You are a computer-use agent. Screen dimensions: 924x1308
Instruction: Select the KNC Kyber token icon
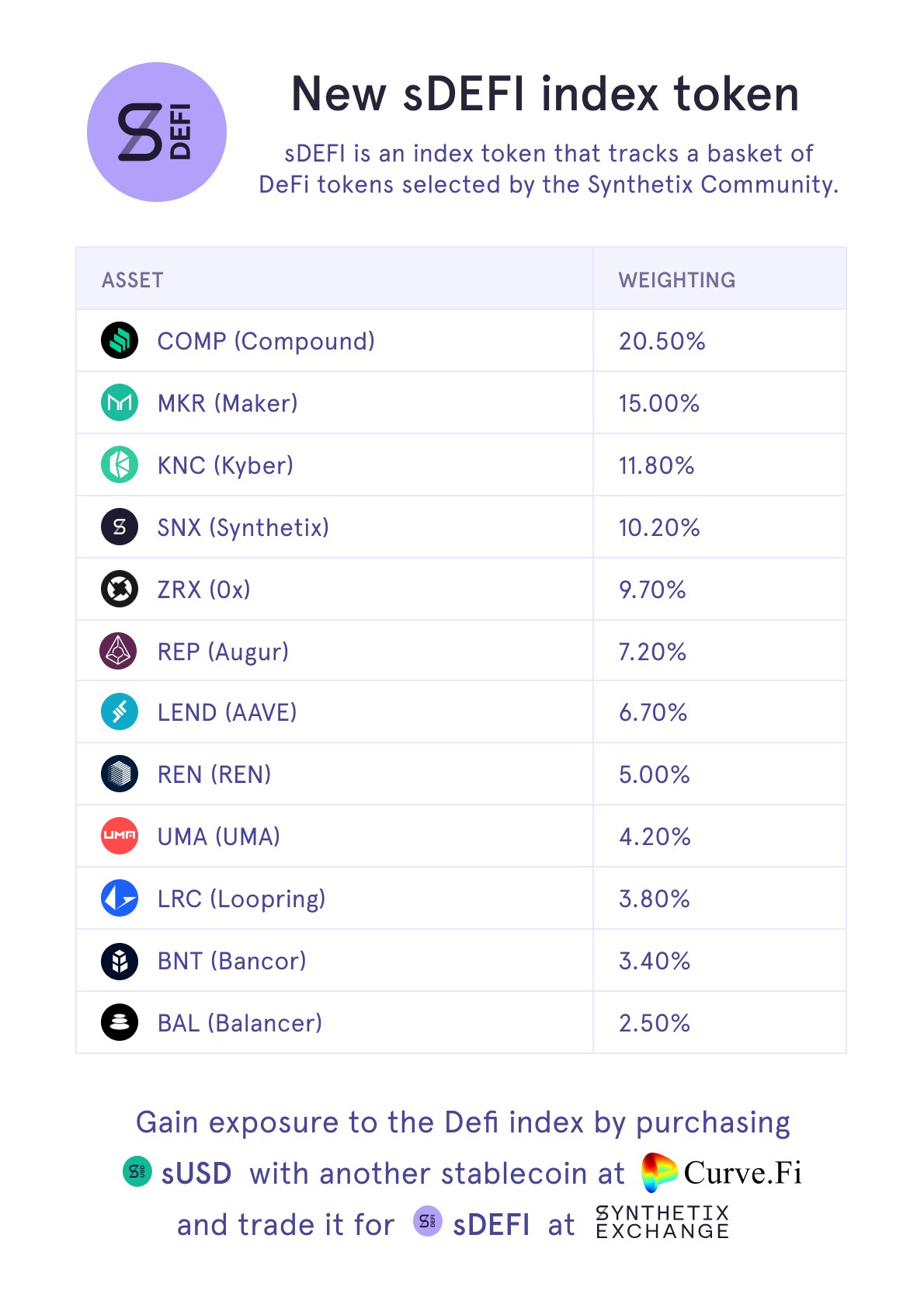point(120,464)
